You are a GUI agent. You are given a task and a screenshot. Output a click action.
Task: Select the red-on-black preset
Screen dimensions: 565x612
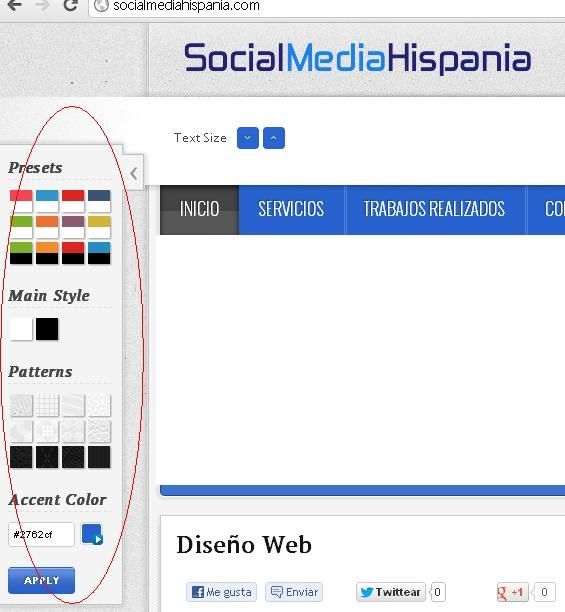[x=73, y=253]
